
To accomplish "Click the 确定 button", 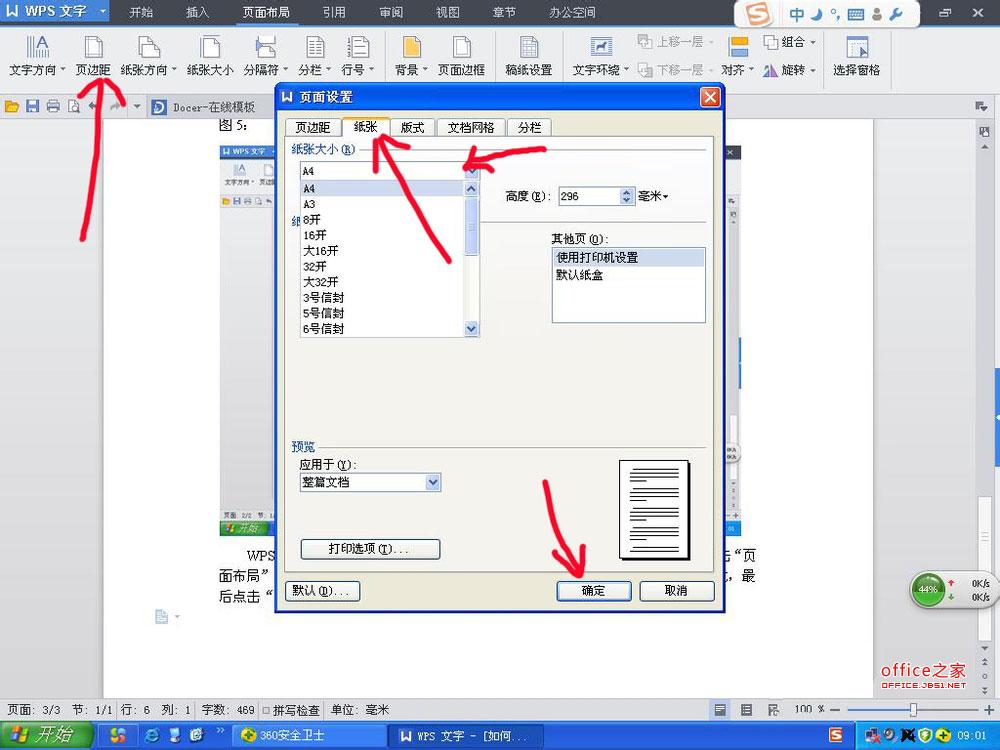I will pos(594,591).
